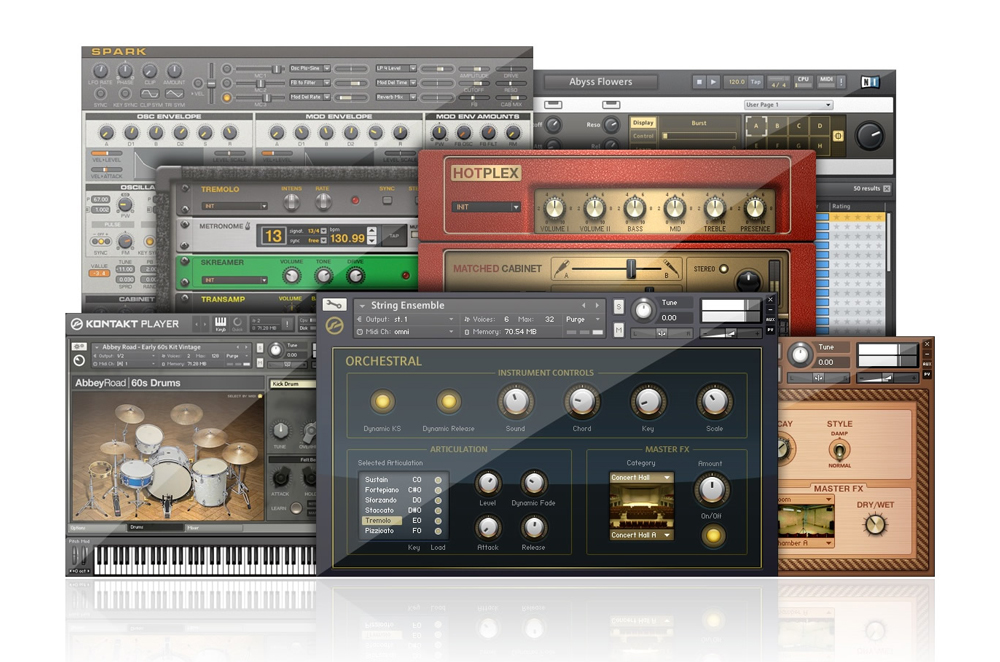Click the Tune knob in String Ensemble header
This screenshot has height=662, width=1000.
[x=643, y=310]
